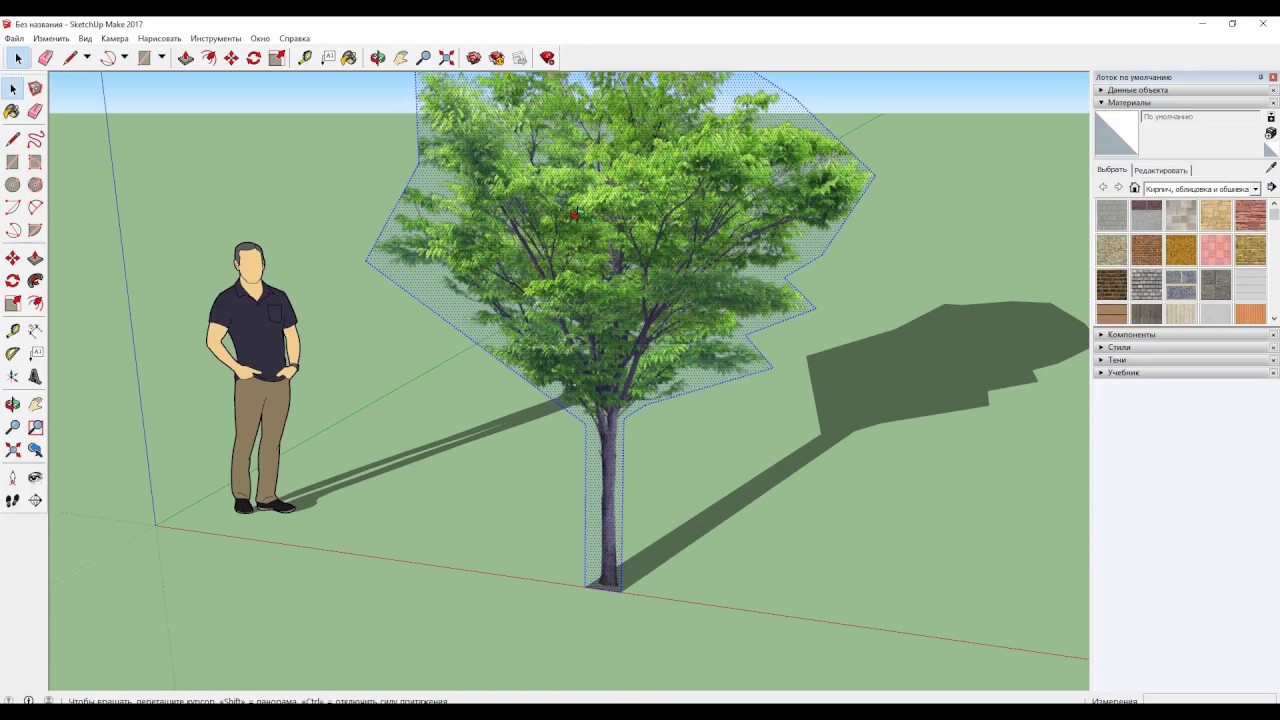Screen dimensions: 1280x720
Task: Click Zoom Extents in top toolbar
Action: [447, 58]
